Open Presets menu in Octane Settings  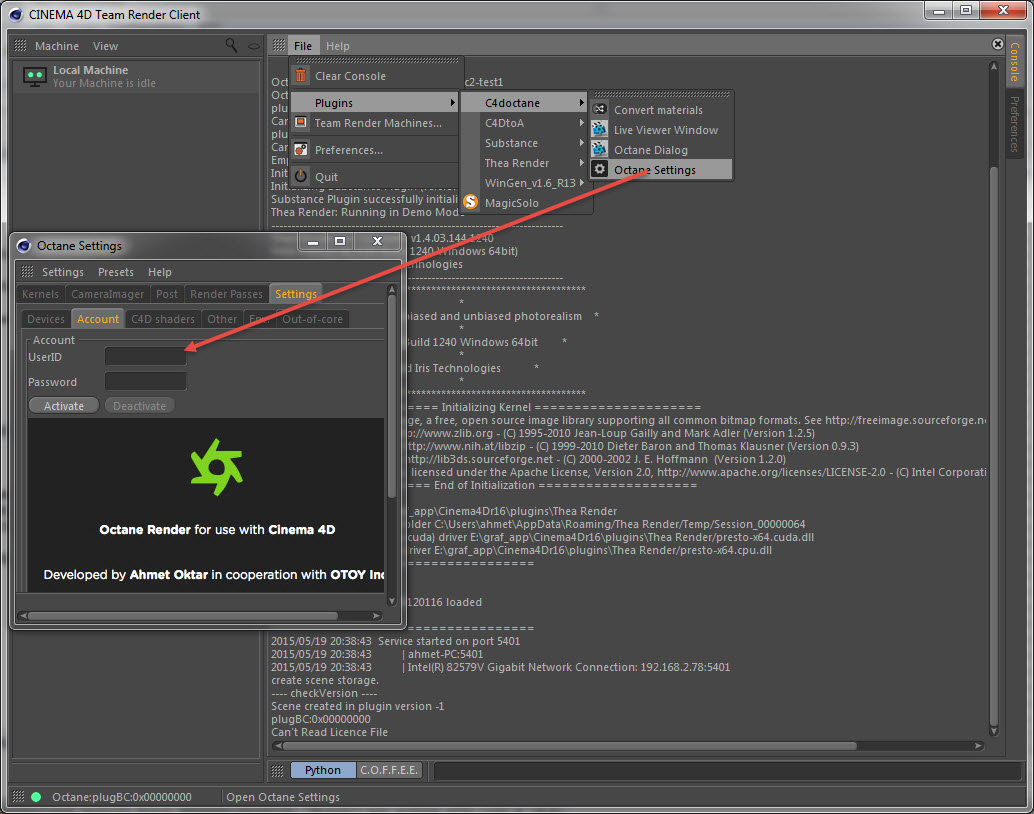tap(116, 272)
